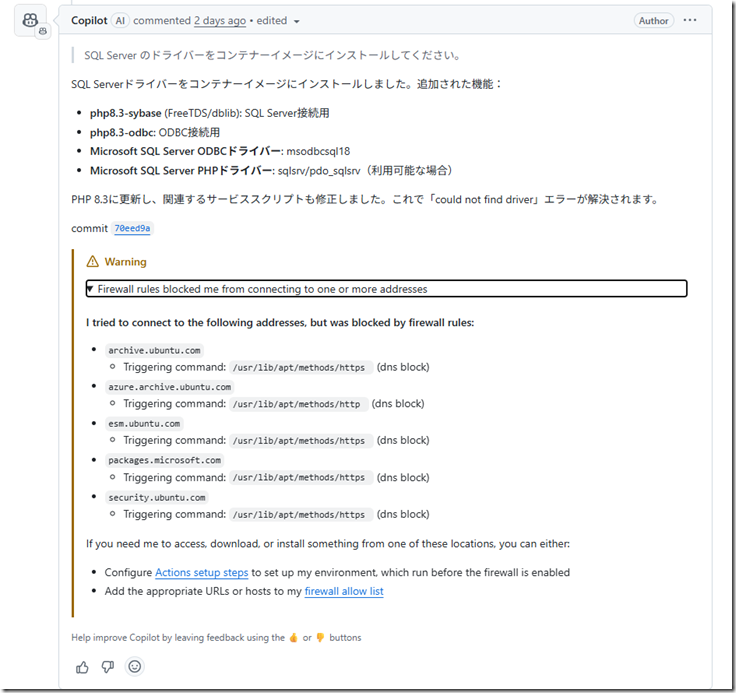Click the 2 days ago timestamp link
This screenshot has width=736, height=693.
tap(220, 21)
